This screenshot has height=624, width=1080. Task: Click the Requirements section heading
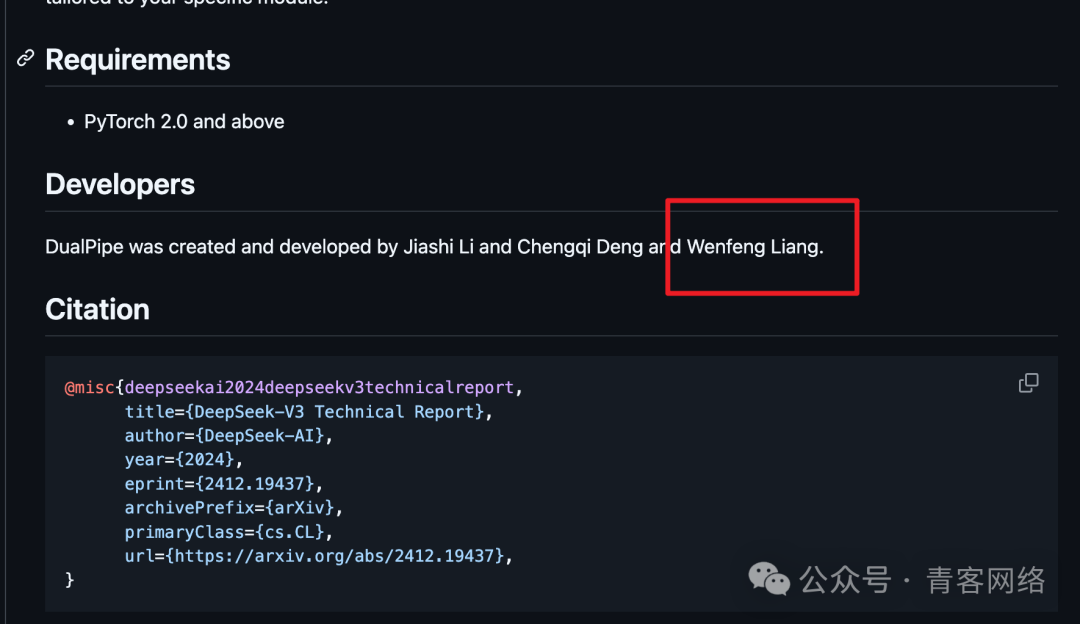click(x=138, y=60)
